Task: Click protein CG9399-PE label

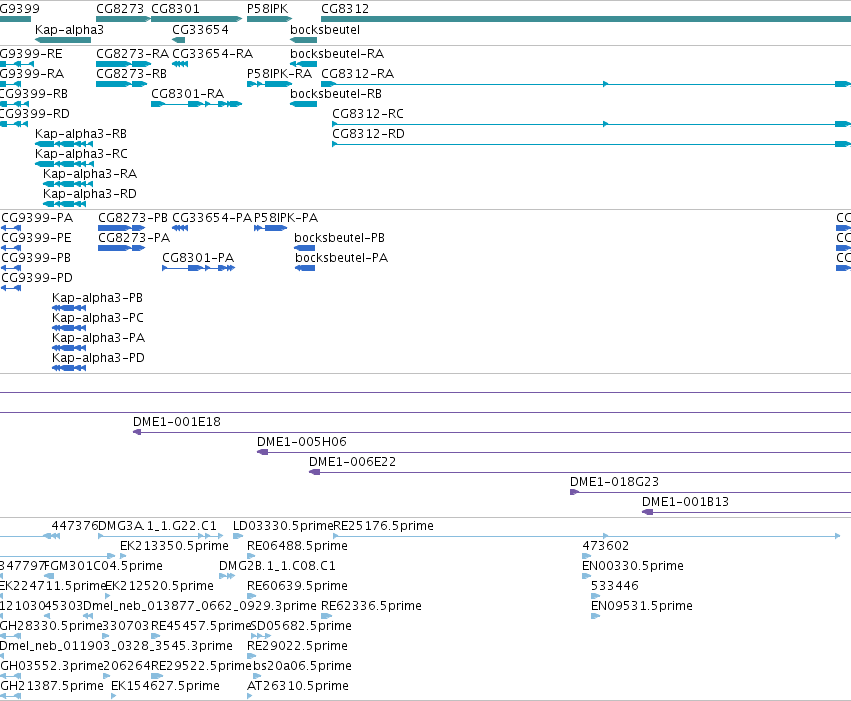Action: click(x=36, y=238)
